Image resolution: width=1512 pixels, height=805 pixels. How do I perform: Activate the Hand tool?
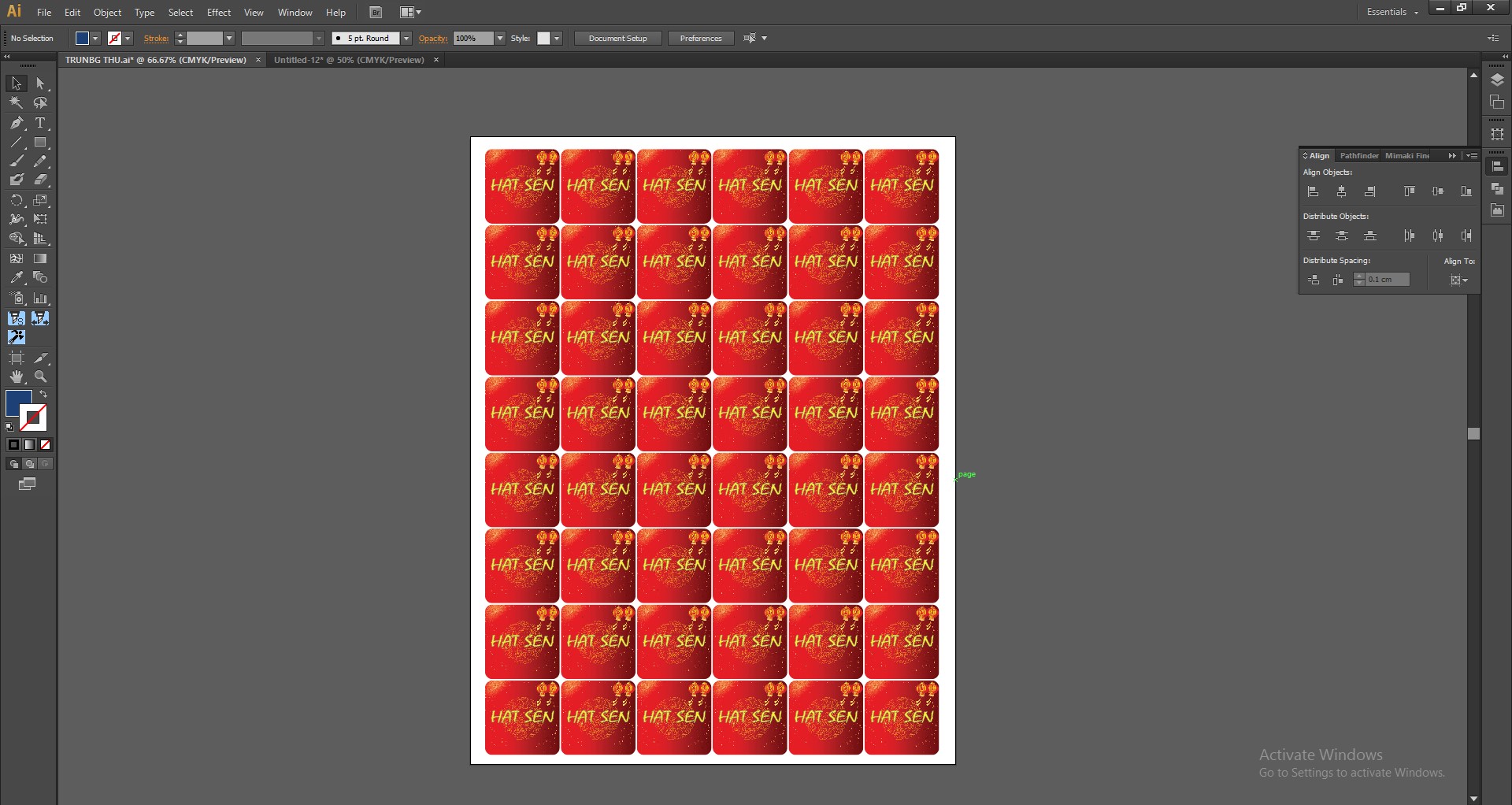[x=17, y=377]
